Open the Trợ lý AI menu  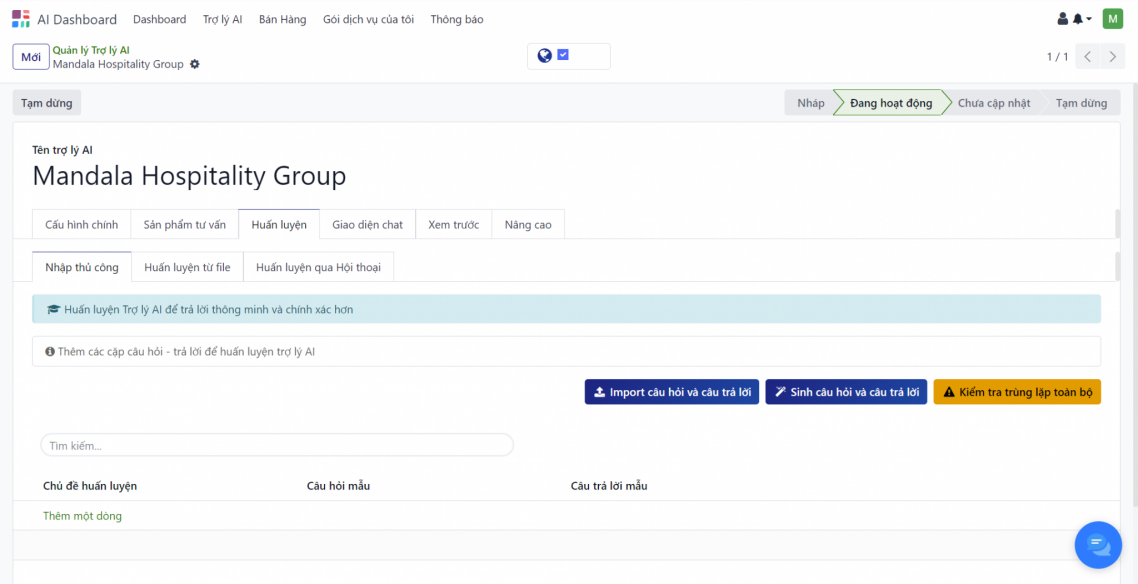click(x=222, y=19)
